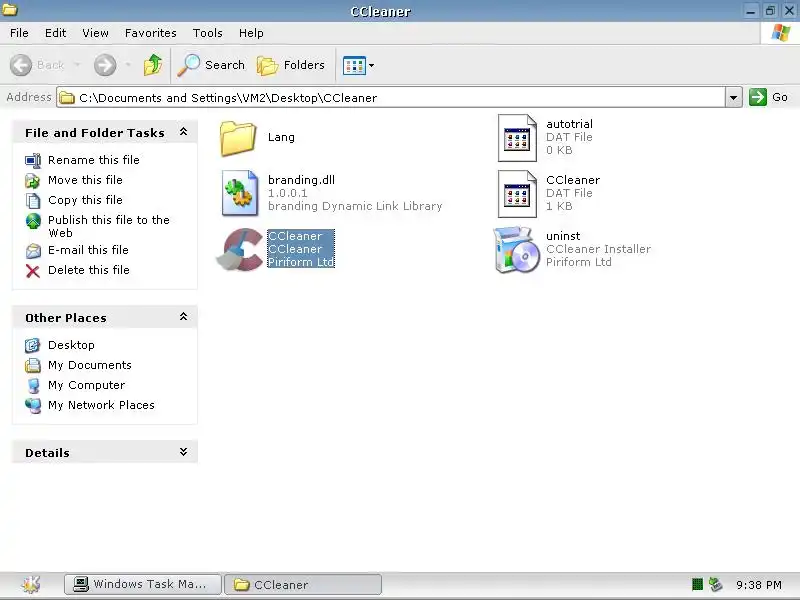This screenshot has height=600, width=800.
Task: Open the Lang folder icon
Action: 238,138
